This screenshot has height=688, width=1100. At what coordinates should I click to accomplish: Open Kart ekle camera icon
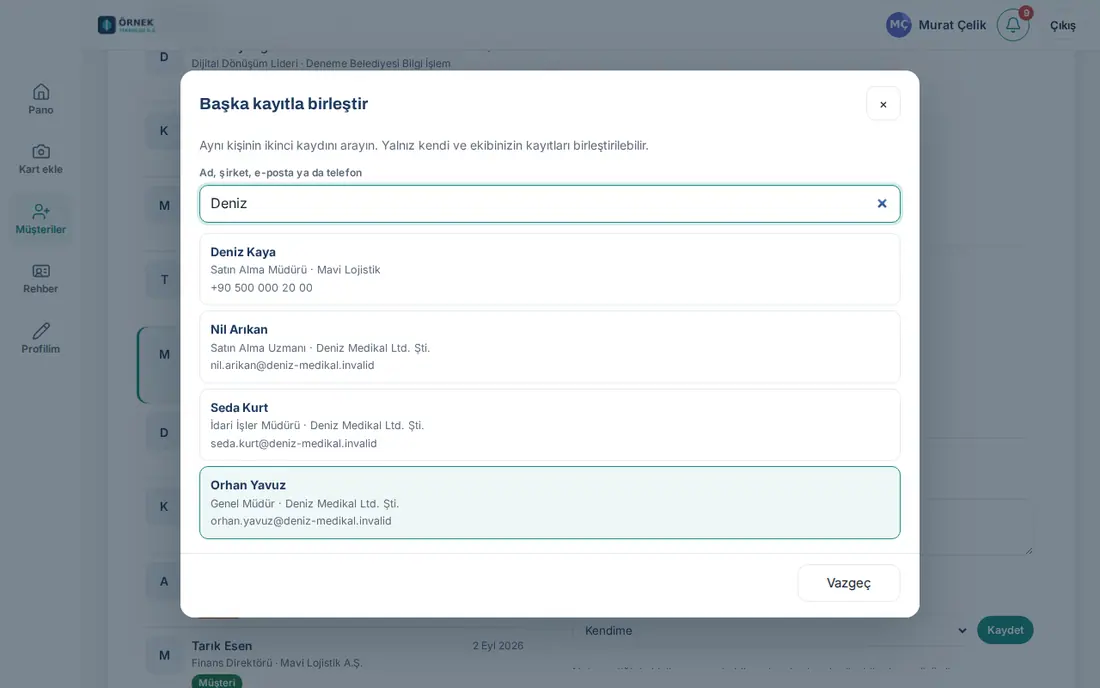click(x=41, y=151)
